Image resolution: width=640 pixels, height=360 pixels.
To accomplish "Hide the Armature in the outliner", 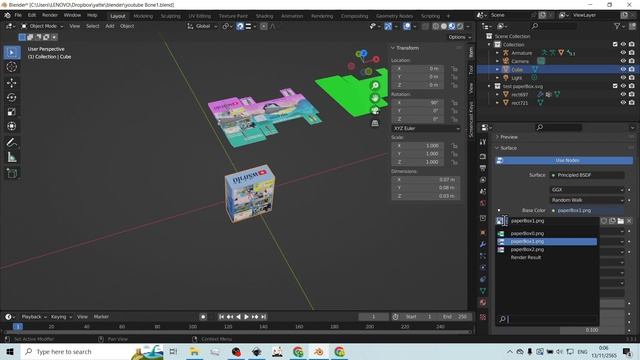I will pyautogui.click(x=623, y=53).
